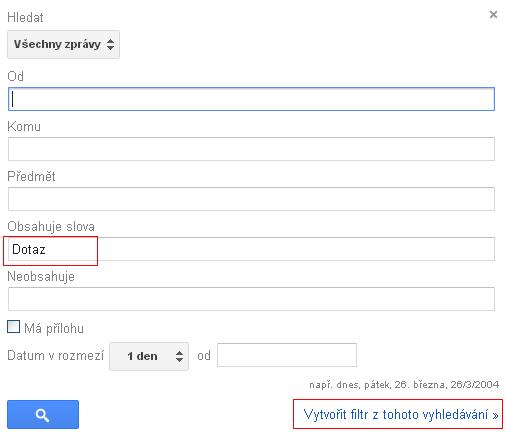Focus the Od sender input field
The width and height of the screenshot is (506, 434).
pos(251,99)
